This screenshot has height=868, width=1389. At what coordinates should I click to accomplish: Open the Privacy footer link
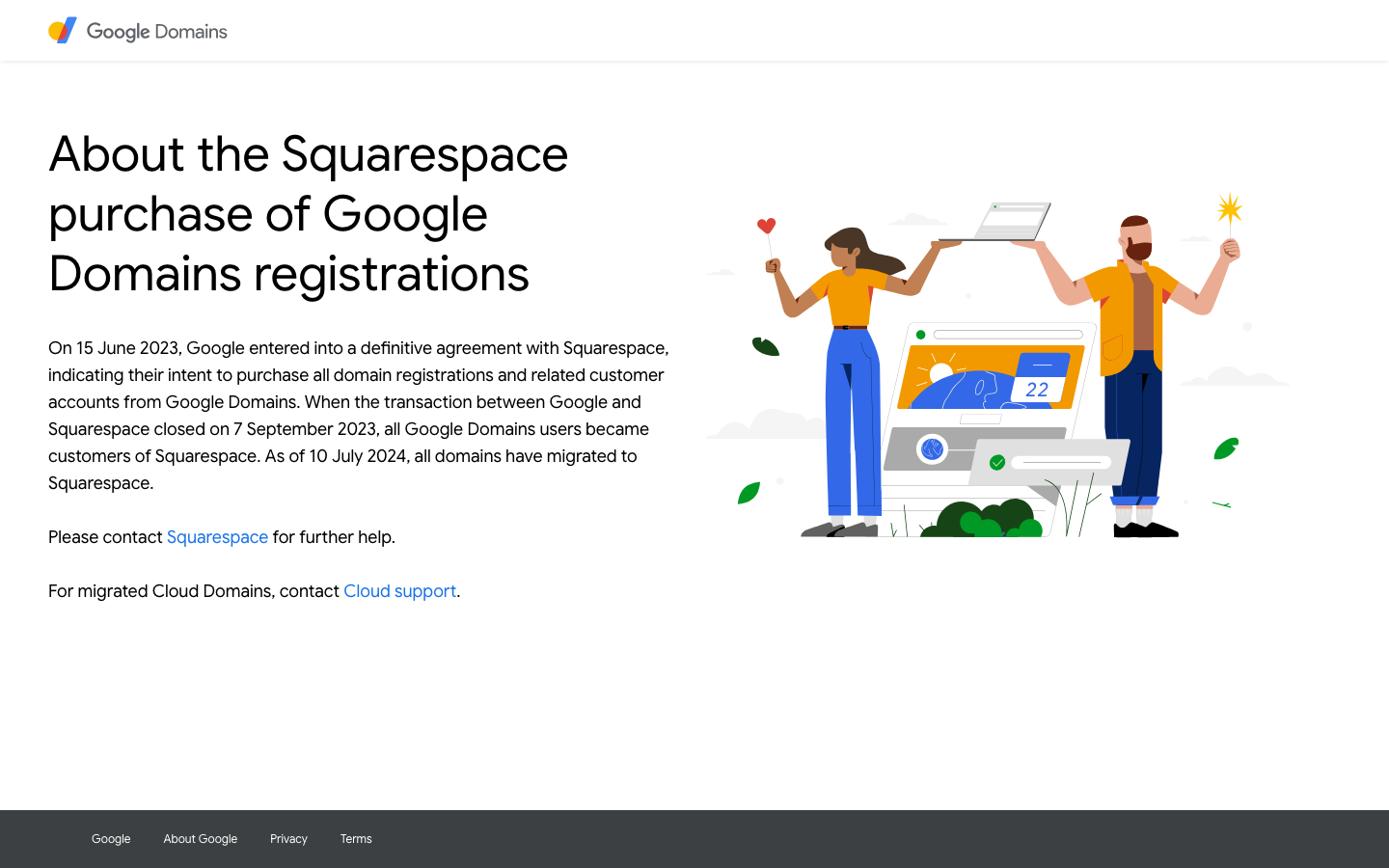[x=288, y=839]
